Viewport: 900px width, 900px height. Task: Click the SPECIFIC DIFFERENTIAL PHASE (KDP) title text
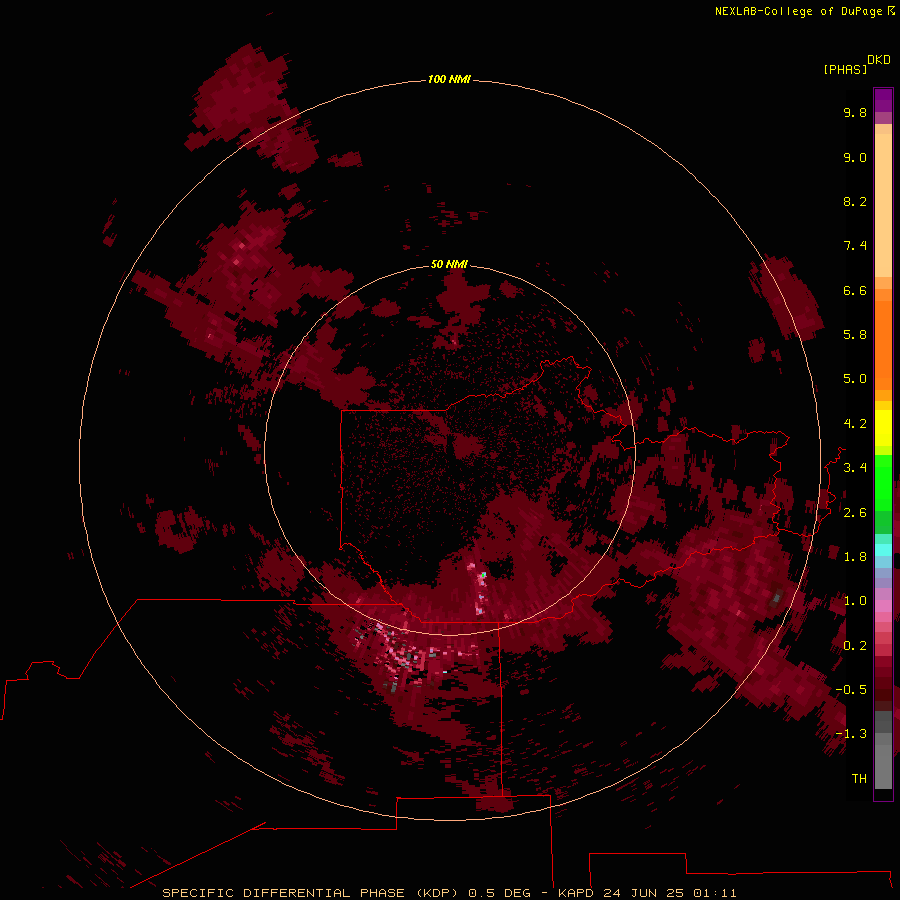point(310,893)
